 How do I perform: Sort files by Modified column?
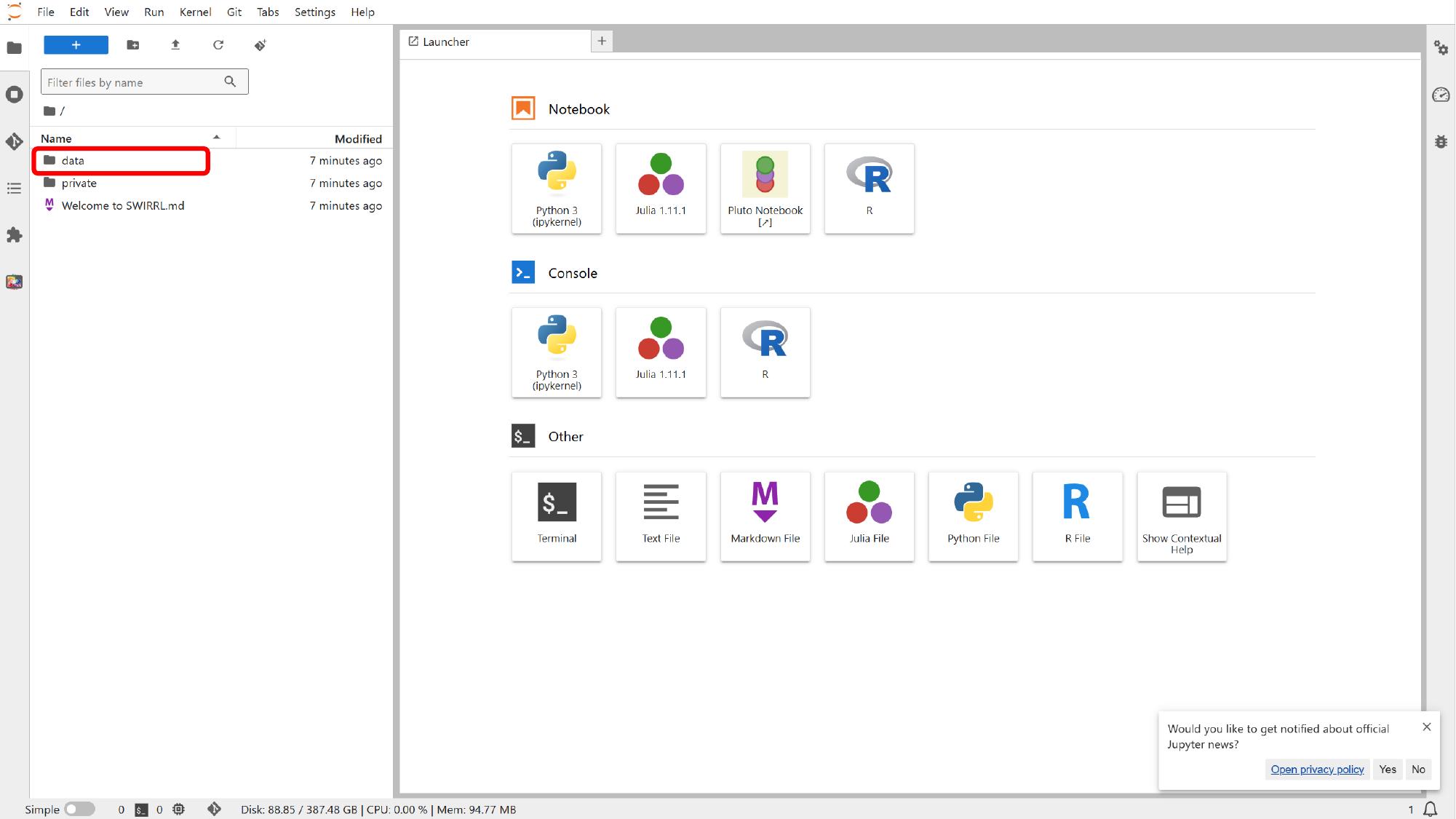[x=357, y=138]
